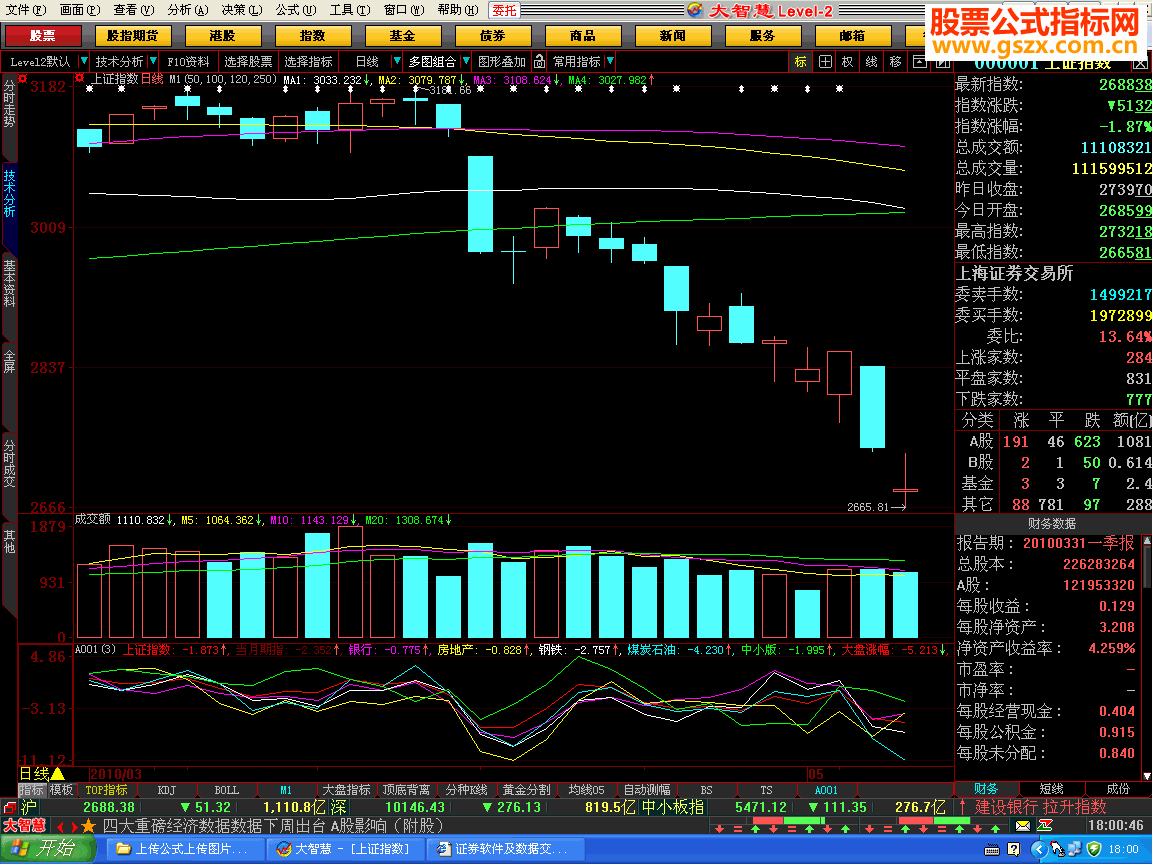This screenshot has width=1152, height=864.
Task: Click the 选择股票 toolbar item
Action: click(x=248, y=62)
